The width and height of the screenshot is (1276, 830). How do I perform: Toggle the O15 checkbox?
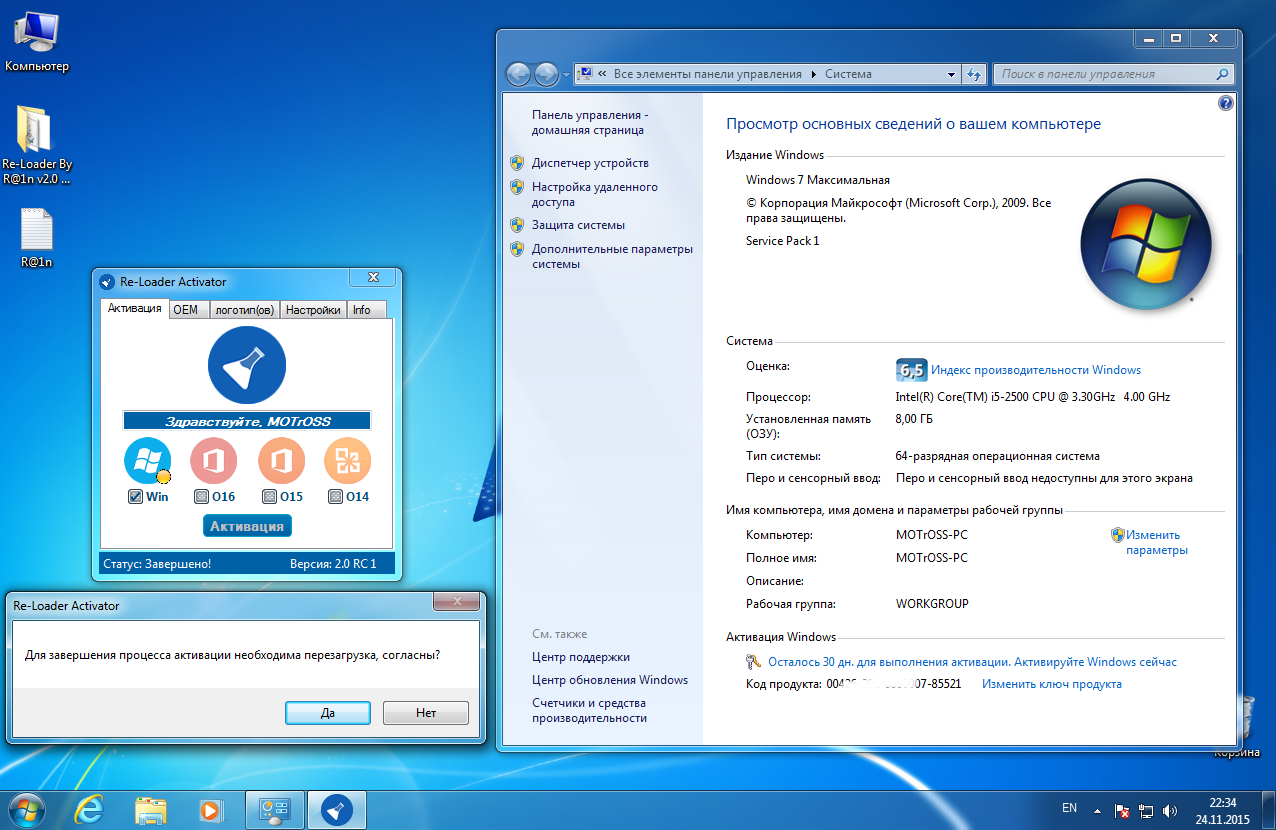(269, 496)
